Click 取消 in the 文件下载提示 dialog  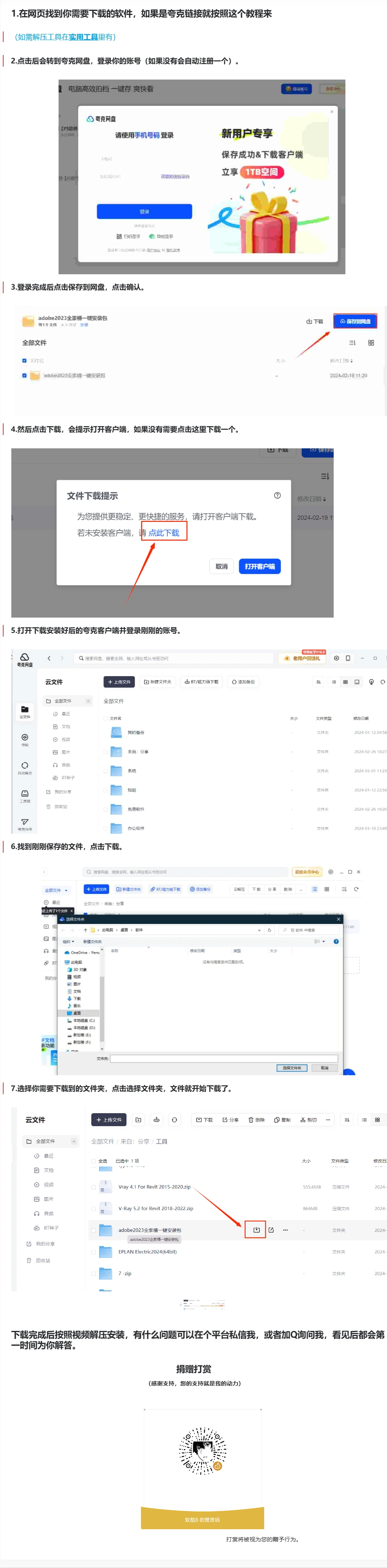coord(221,566)
